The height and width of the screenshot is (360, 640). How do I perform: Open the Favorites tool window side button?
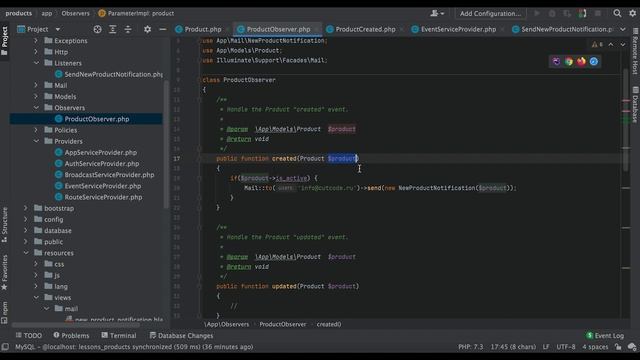(4, 272)
